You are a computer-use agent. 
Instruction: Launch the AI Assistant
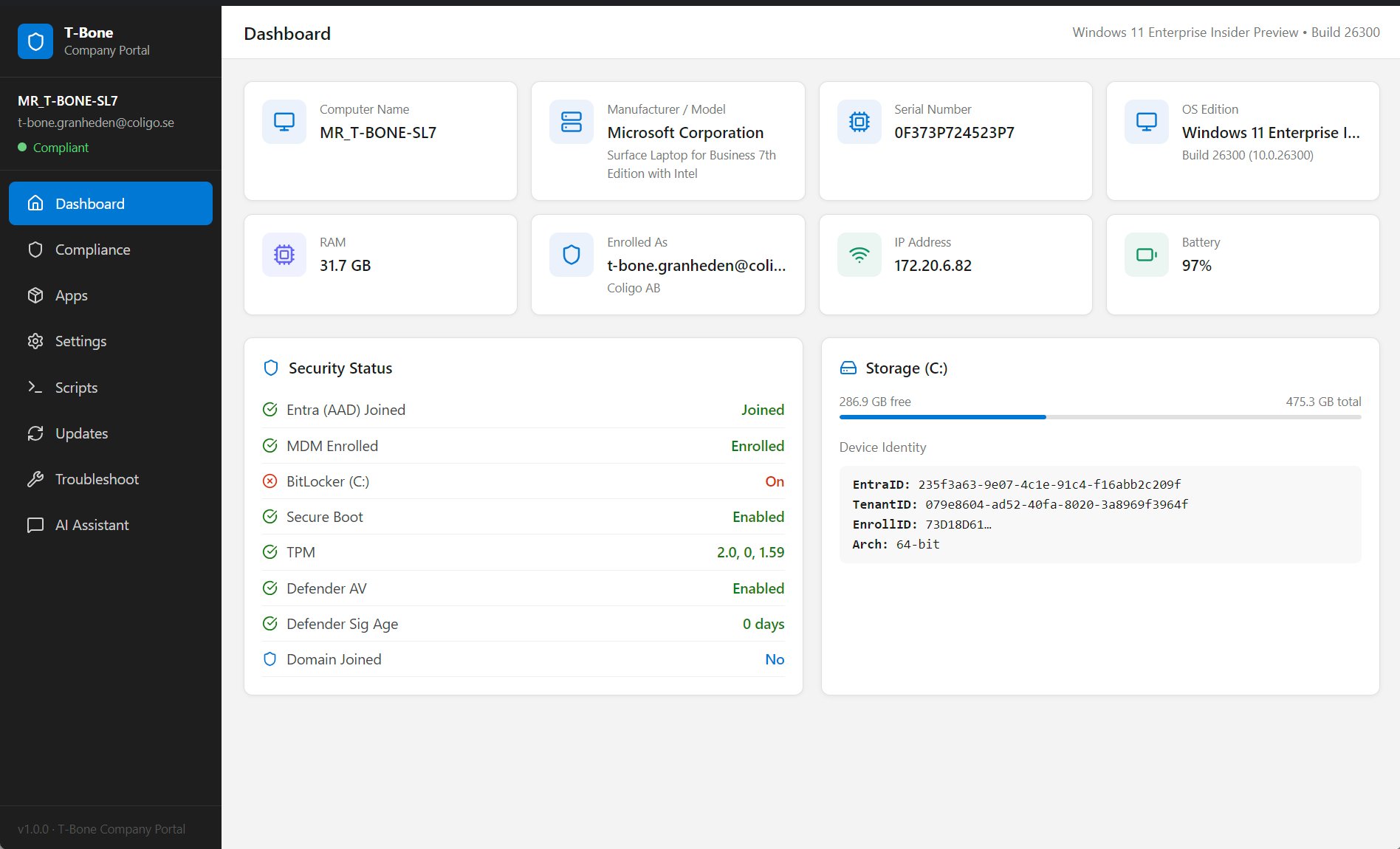tap(92, 525)
